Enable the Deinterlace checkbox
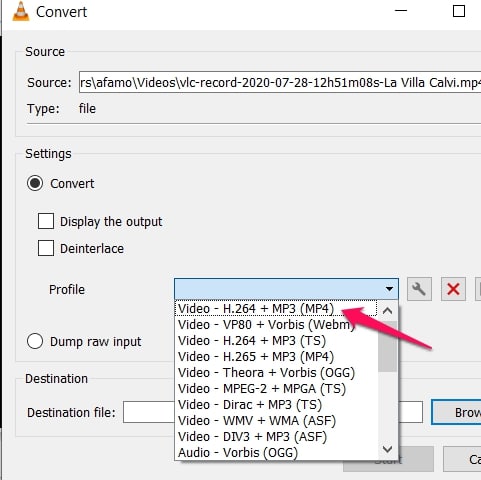481x480 pixels. coord(46,248)
